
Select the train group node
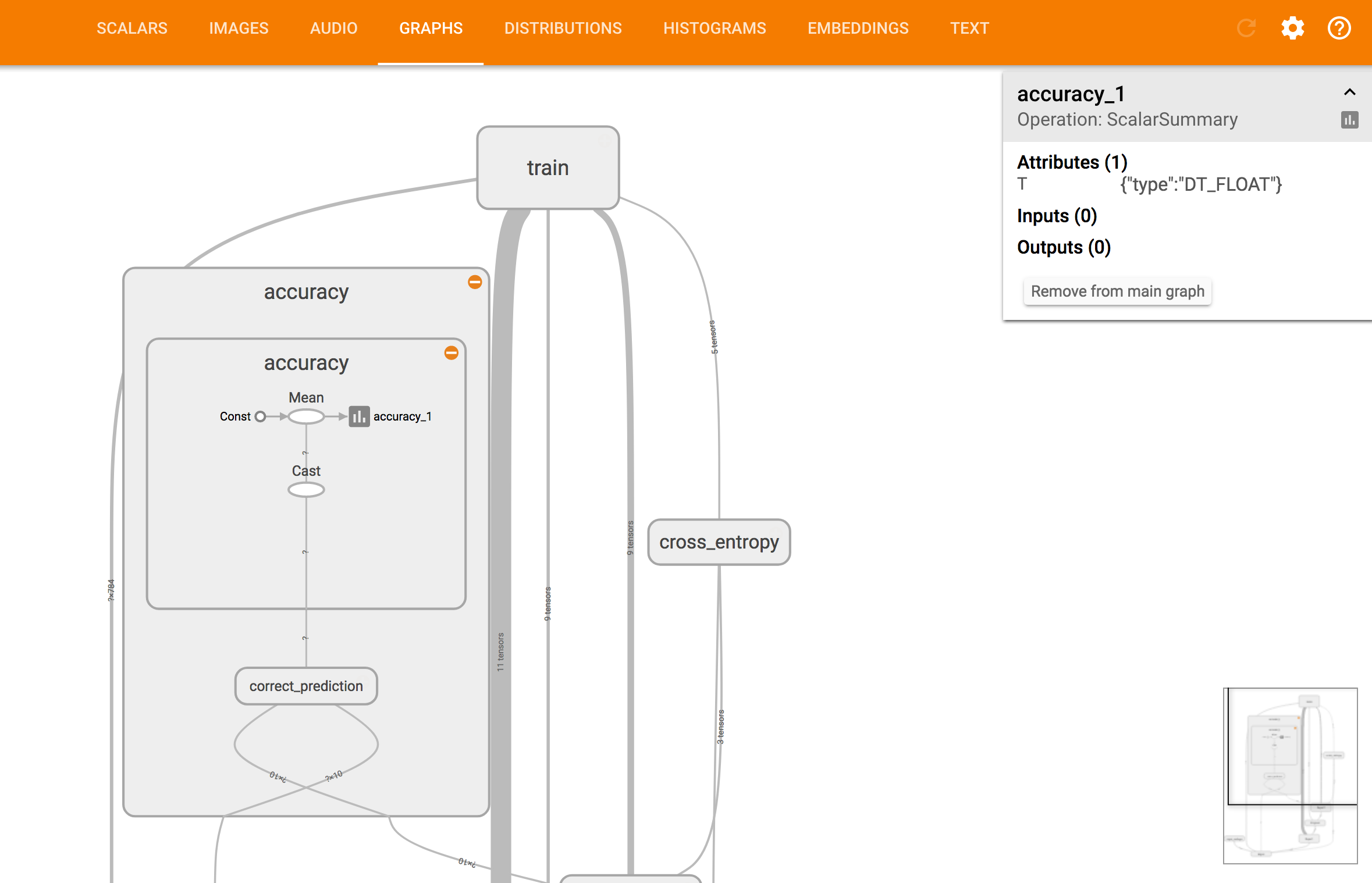(548, 168)
